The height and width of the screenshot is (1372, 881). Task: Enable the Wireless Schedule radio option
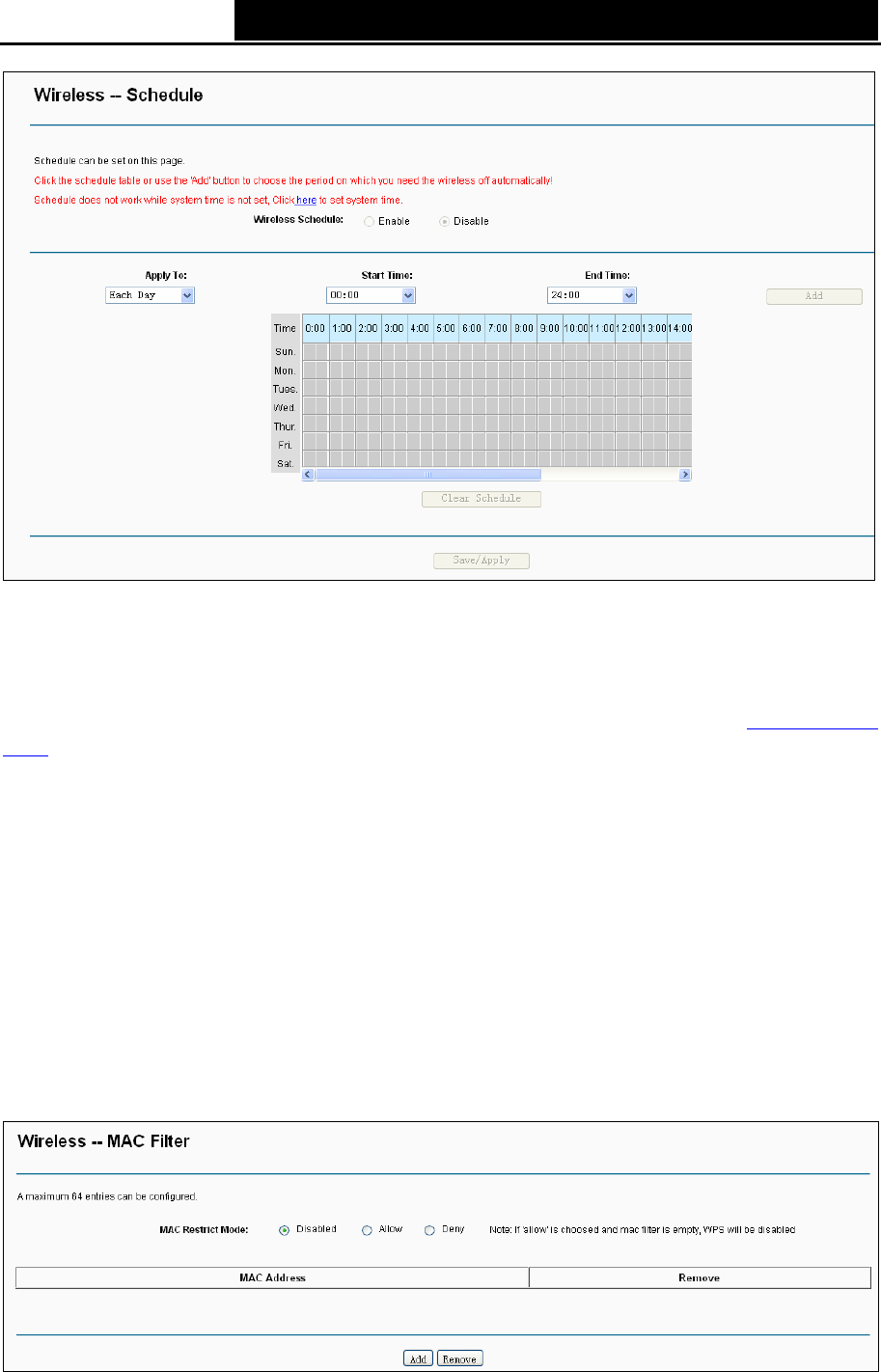(369, 222)
